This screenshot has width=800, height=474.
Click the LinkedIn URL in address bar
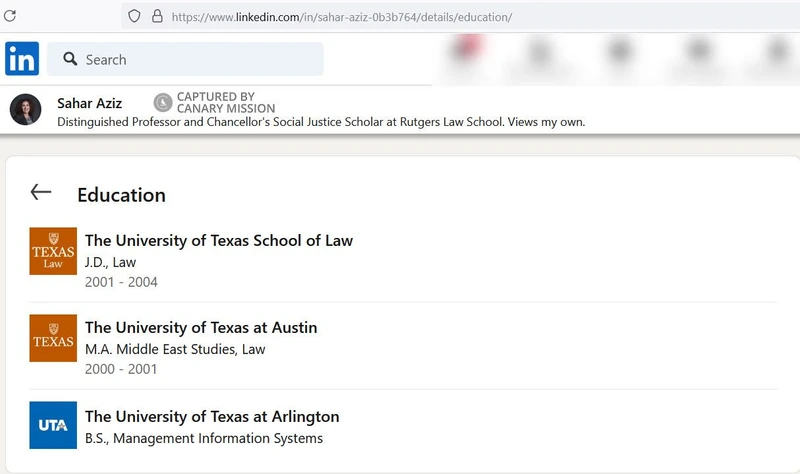[x=342, y=17]
